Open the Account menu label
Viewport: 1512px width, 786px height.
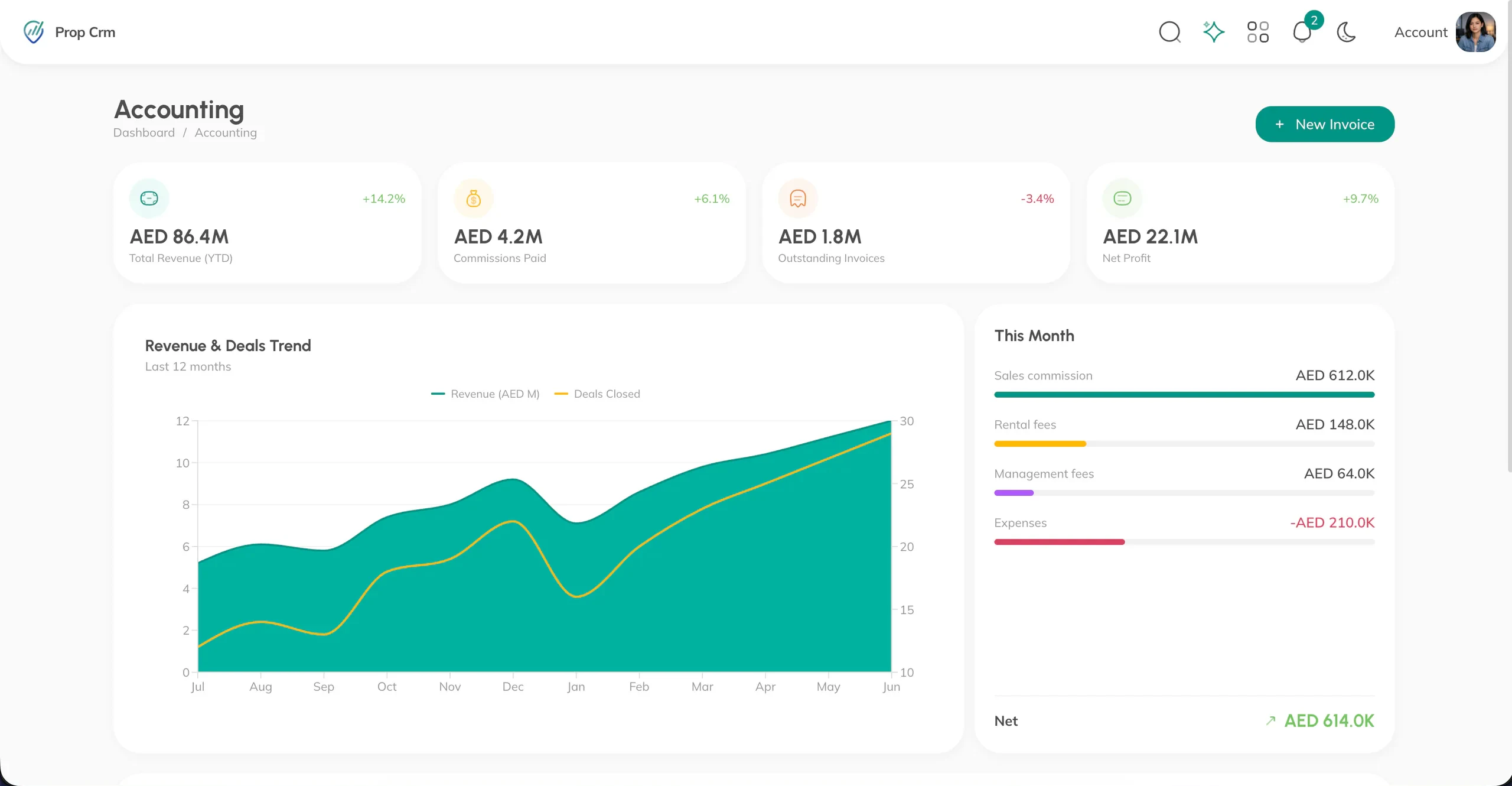(x=1420, y=33)
